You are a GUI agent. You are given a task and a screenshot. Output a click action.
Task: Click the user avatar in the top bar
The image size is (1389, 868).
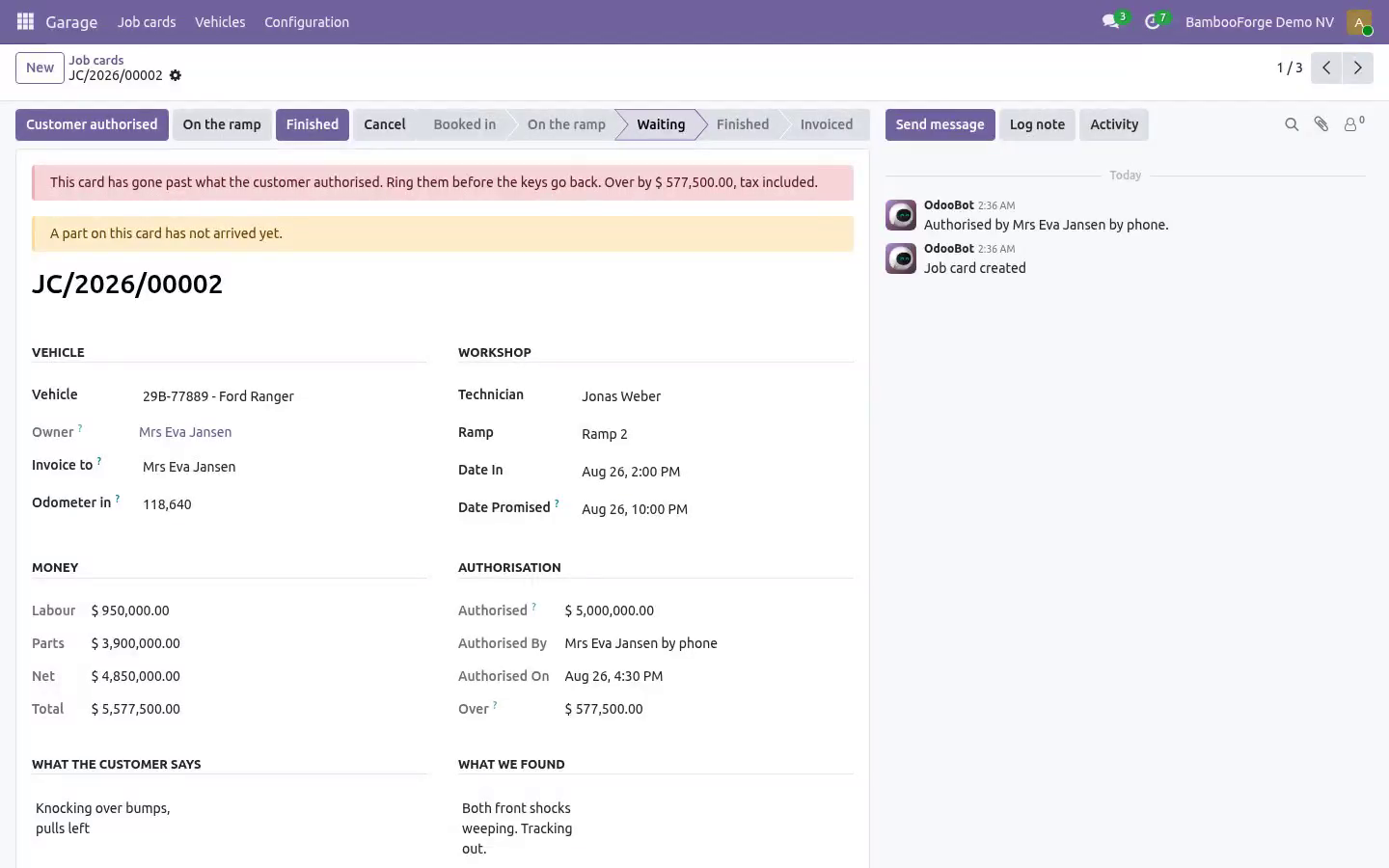coord(1359,22)
